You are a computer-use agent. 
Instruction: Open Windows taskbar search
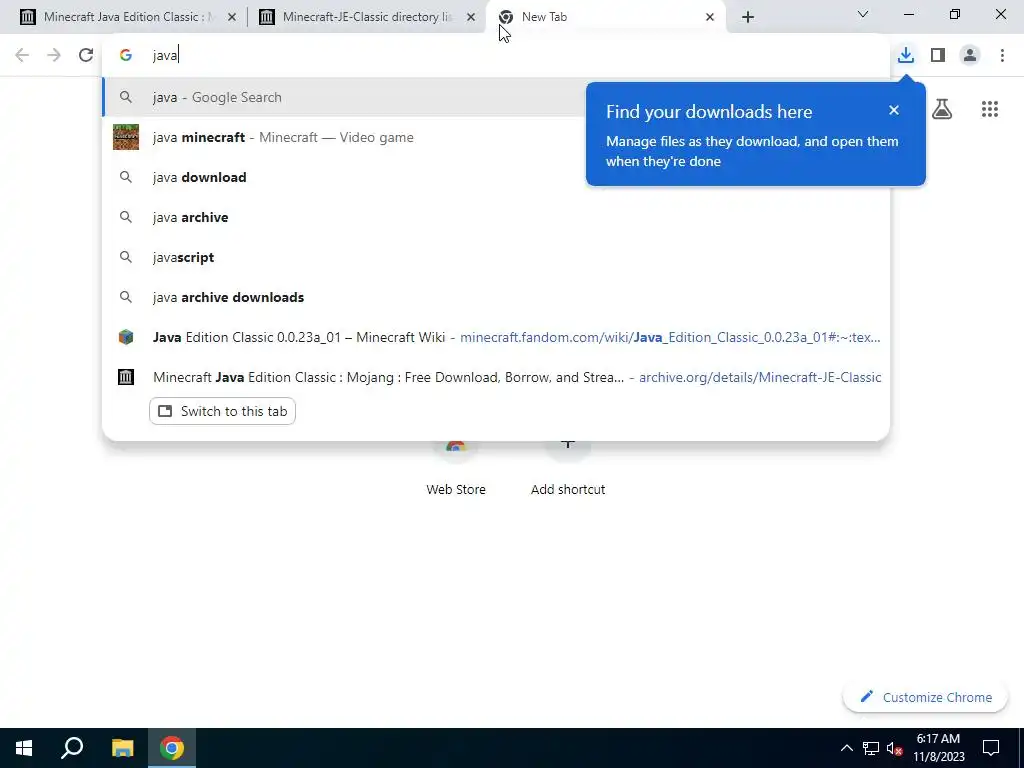click(x=72, y=748)
